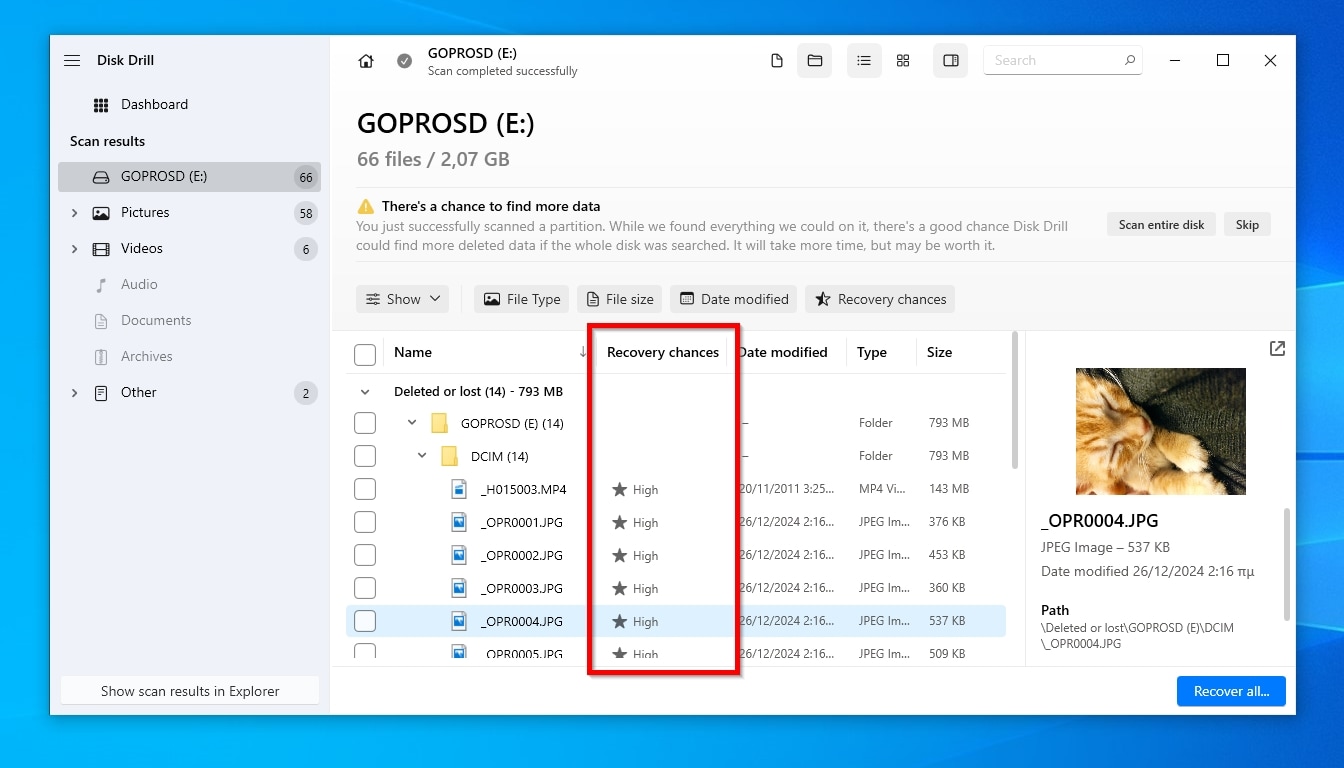Toggle the preview pane icon
This screenshot has width=1344, height=768.
click(951, 61)
